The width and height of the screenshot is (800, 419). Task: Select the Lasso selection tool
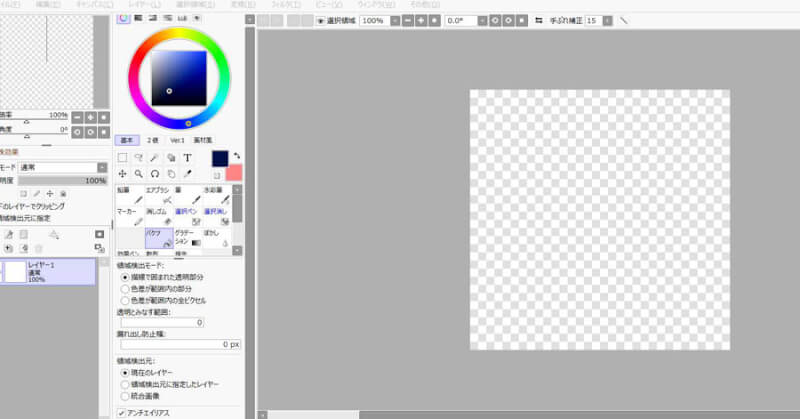pos(138,158)
